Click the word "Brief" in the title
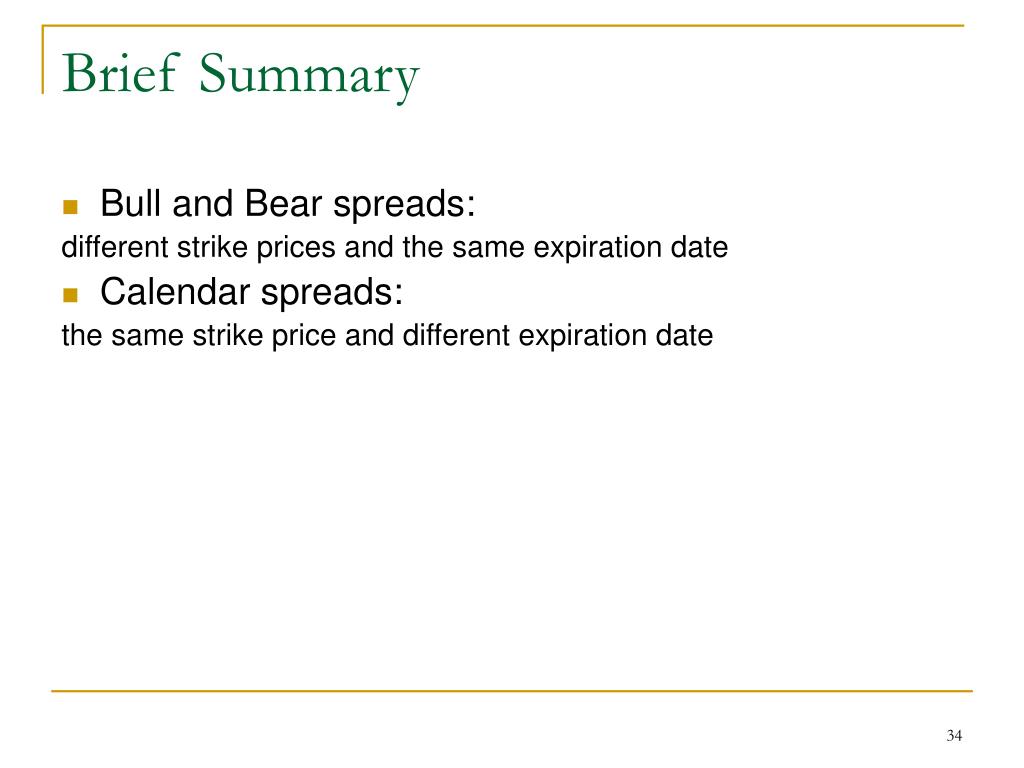 tap(120, 72)
